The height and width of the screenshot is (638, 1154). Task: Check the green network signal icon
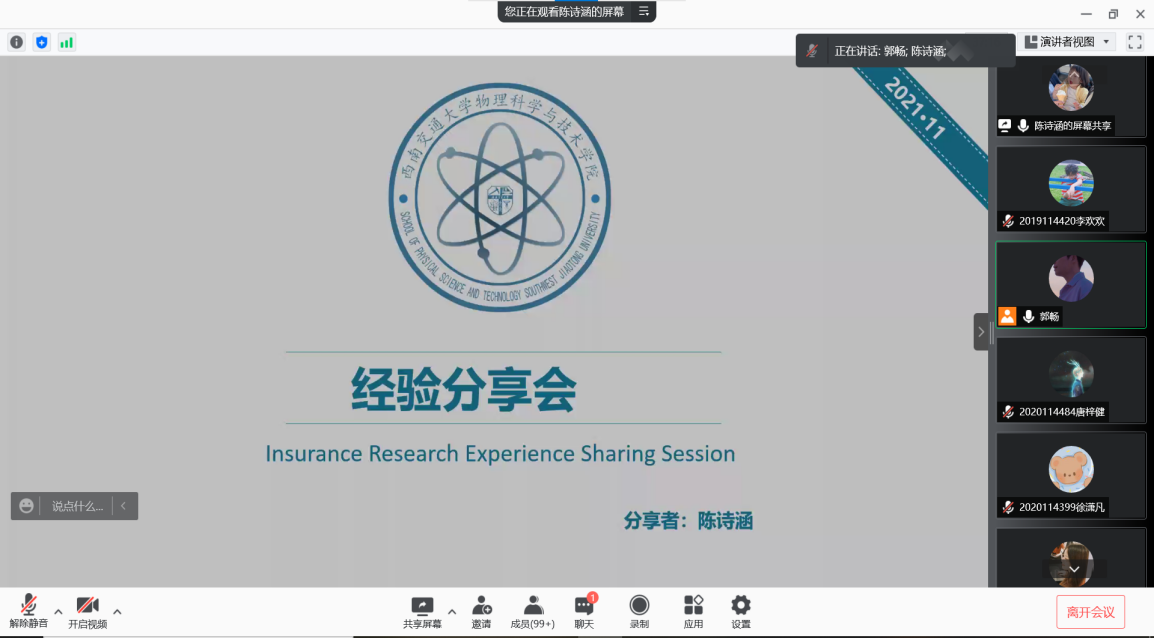[x=66, y=42]
